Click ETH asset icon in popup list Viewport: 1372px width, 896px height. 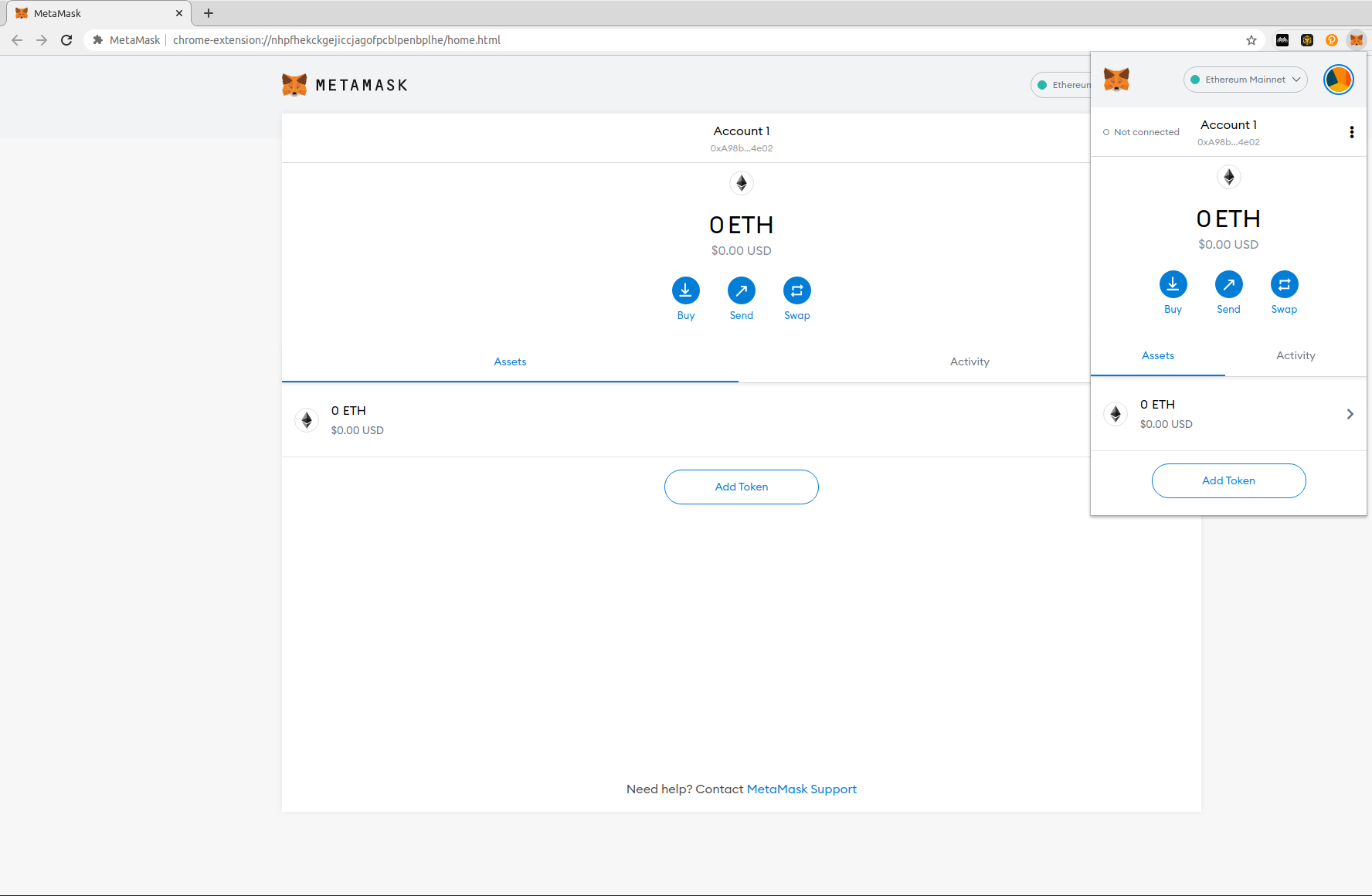1116,414
